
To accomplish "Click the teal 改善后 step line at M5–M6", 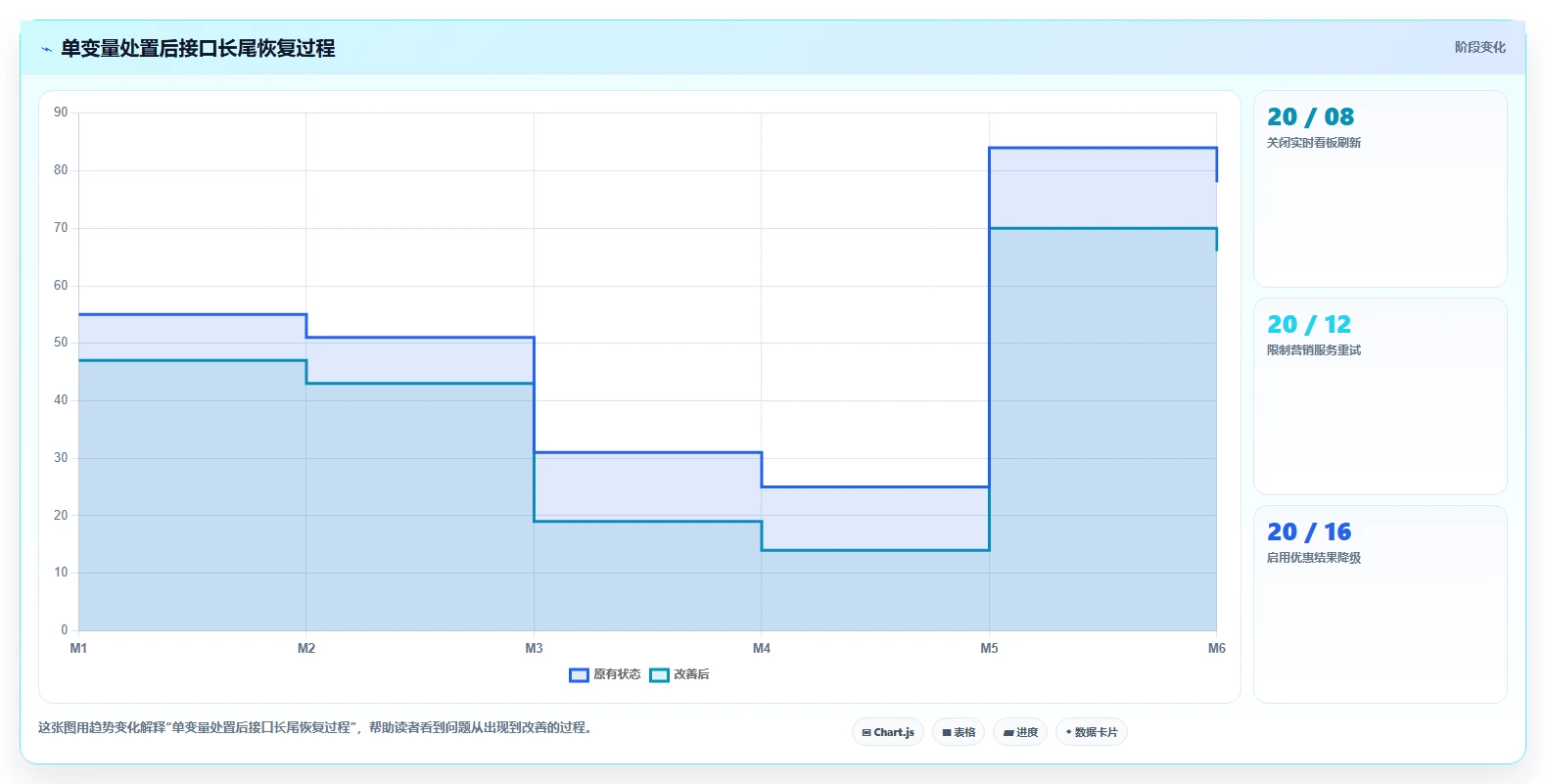I will [x=1103, y=228].
